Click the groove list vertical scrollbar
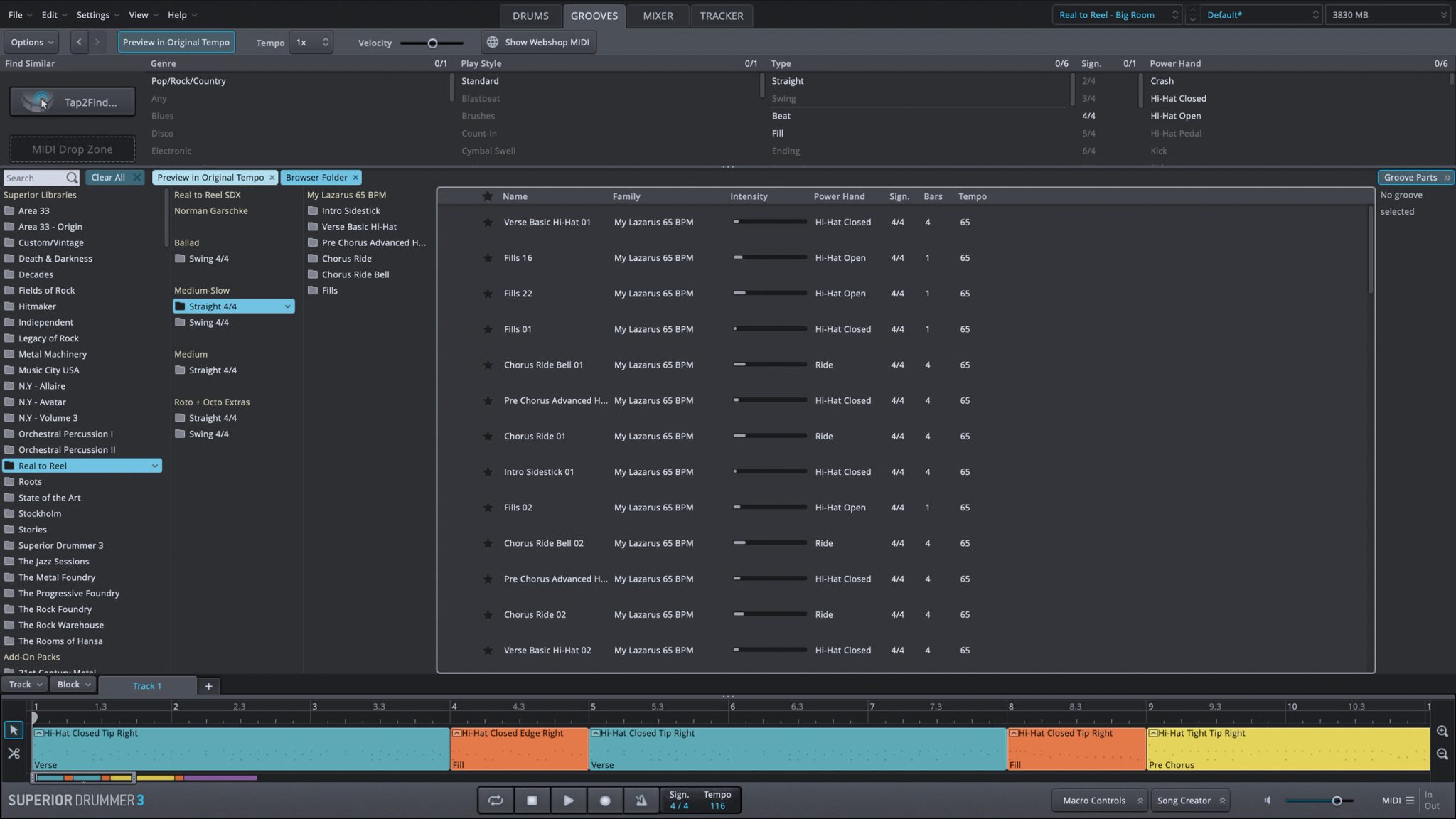 pyautogui.click(x=1370, y=250)
